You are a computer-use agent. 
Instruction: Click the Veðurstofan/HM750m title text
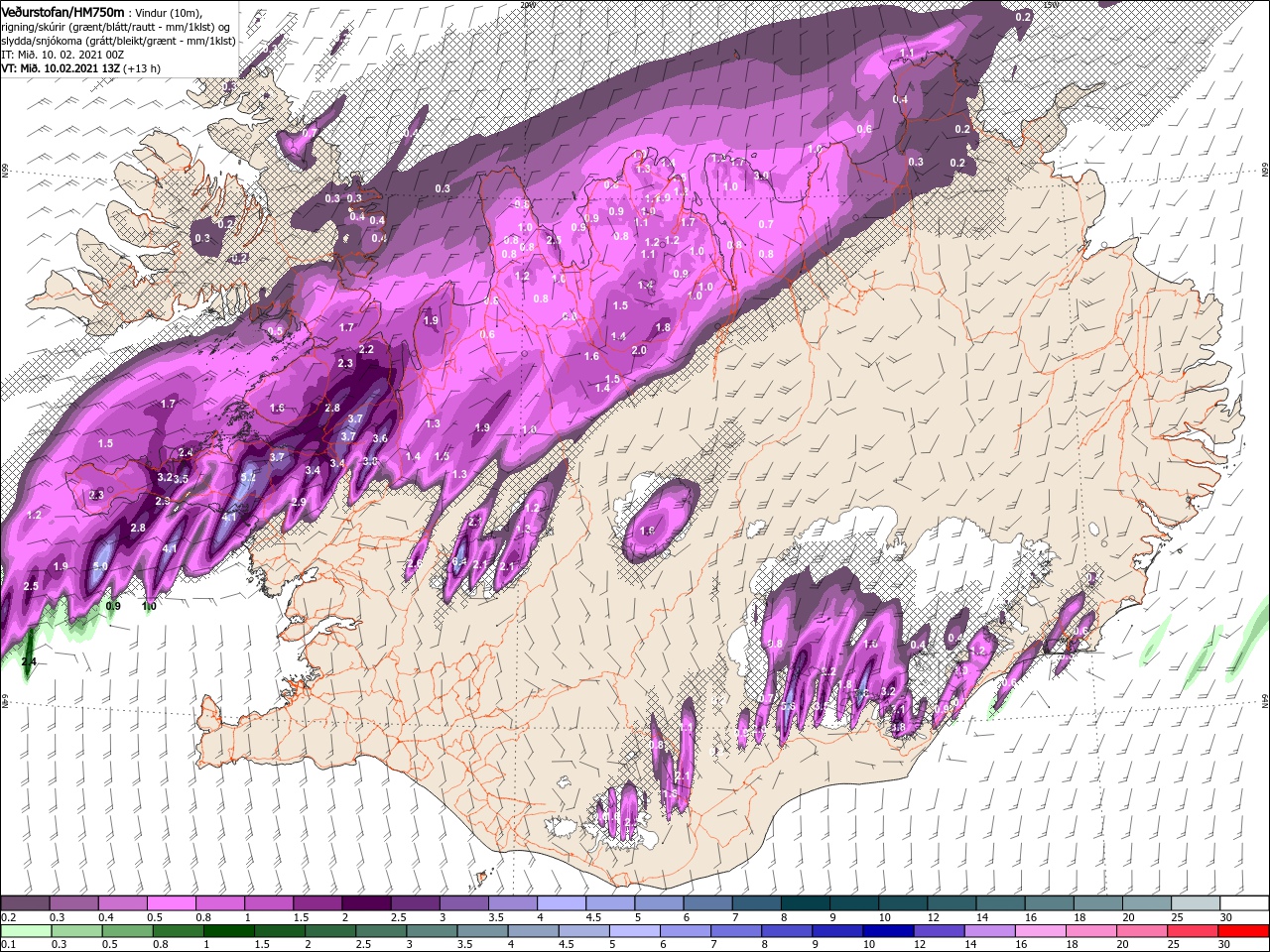click(x=63, y=12)
